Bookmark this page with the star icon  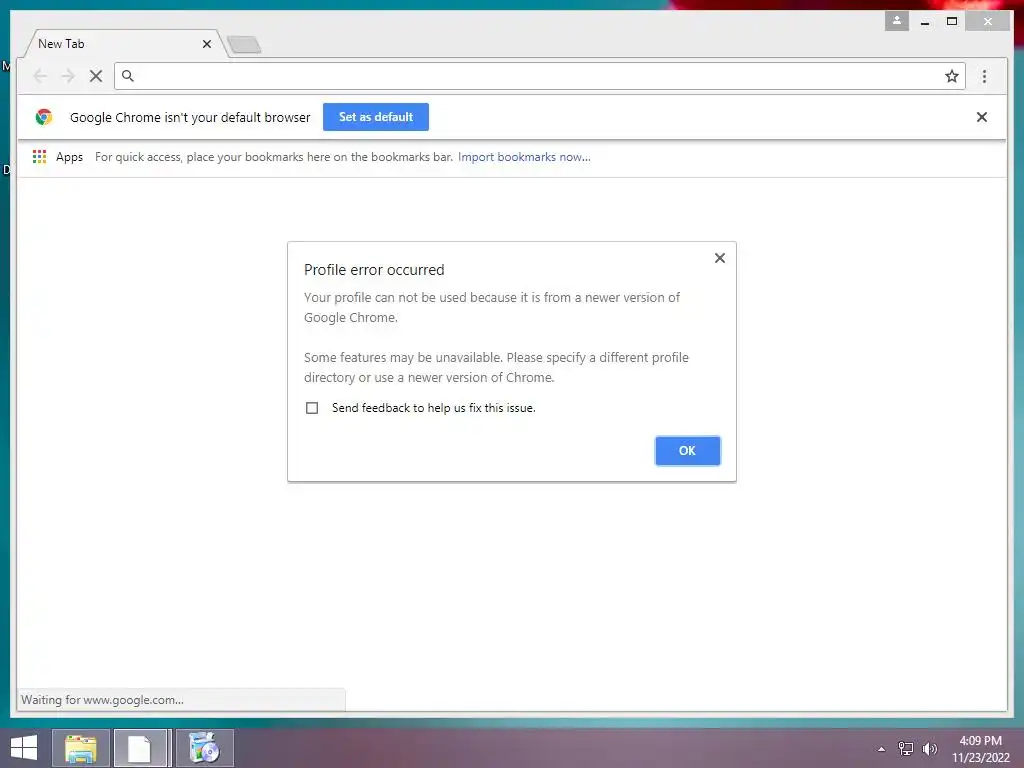(x=952, y=76)
